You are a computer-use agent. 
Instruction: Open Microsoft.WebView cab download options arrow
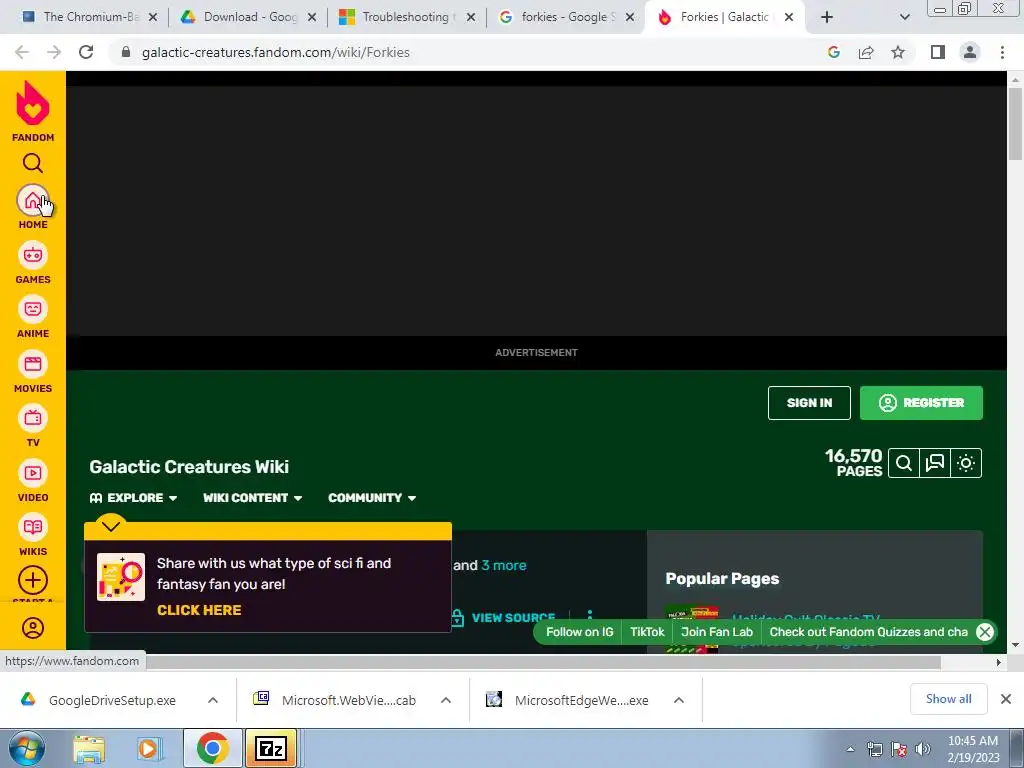pos(446,700)
